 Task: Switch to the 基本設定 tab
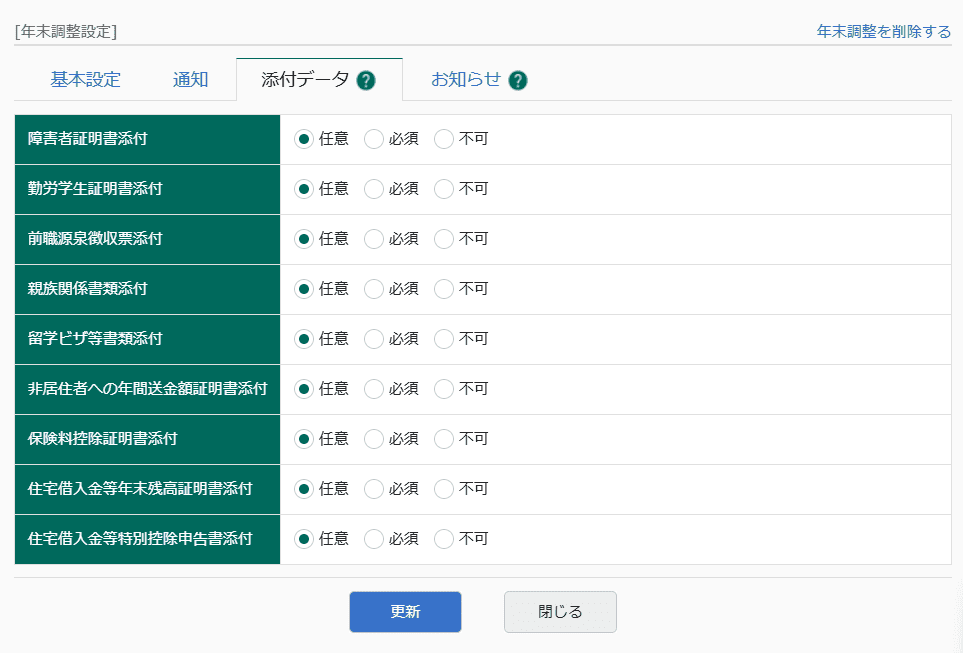pos(85,80)
